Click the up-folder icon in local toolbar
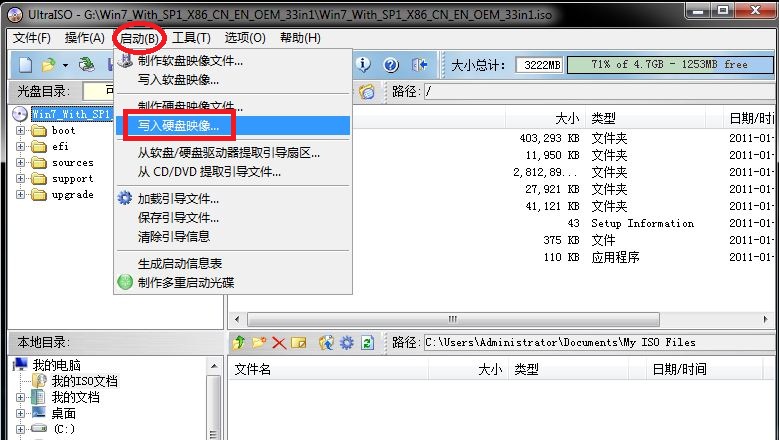The width and height of the screenshot is (779, 440). 239,343
